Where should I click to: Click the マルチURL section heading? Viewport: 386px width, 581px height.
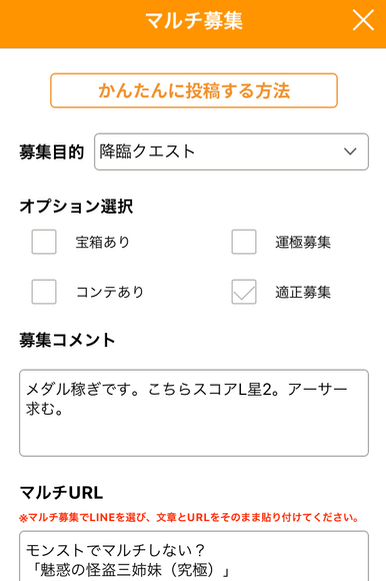click(61, 492)
